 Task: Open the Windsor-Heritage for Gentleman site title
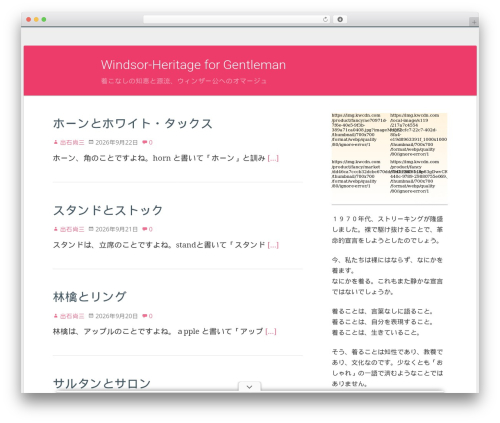click(x=193, y=65)
